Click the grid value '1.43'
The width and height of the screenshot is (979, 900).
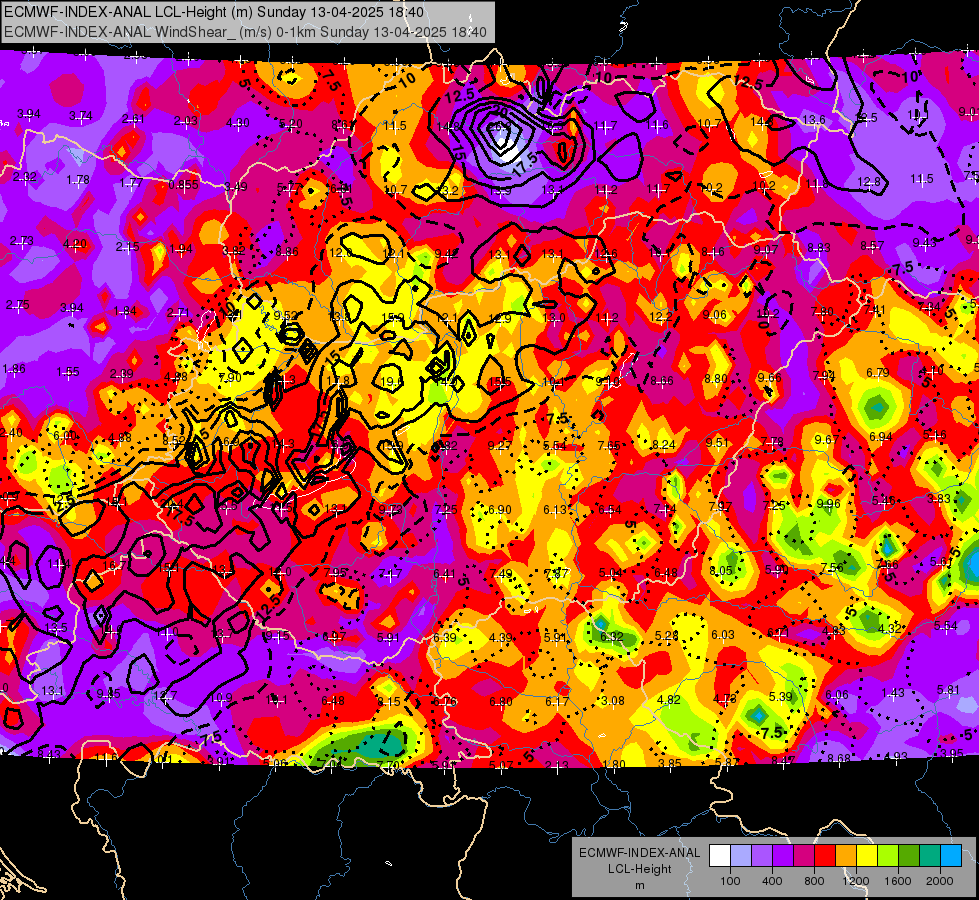(x=893, y=692)
